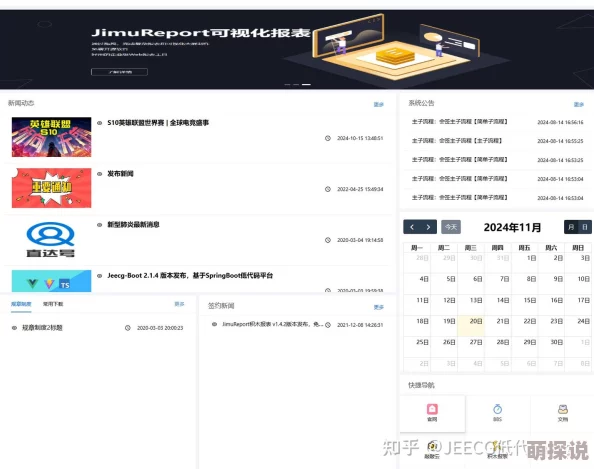Go to next month in calendar
Viewport: 594px width, 469px height.
click(x=428, y=227)
